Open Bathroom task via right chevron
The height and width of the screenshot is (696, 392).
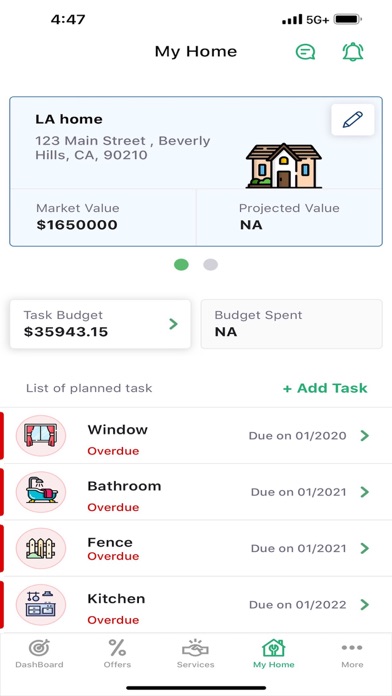[x=365, y=492]
